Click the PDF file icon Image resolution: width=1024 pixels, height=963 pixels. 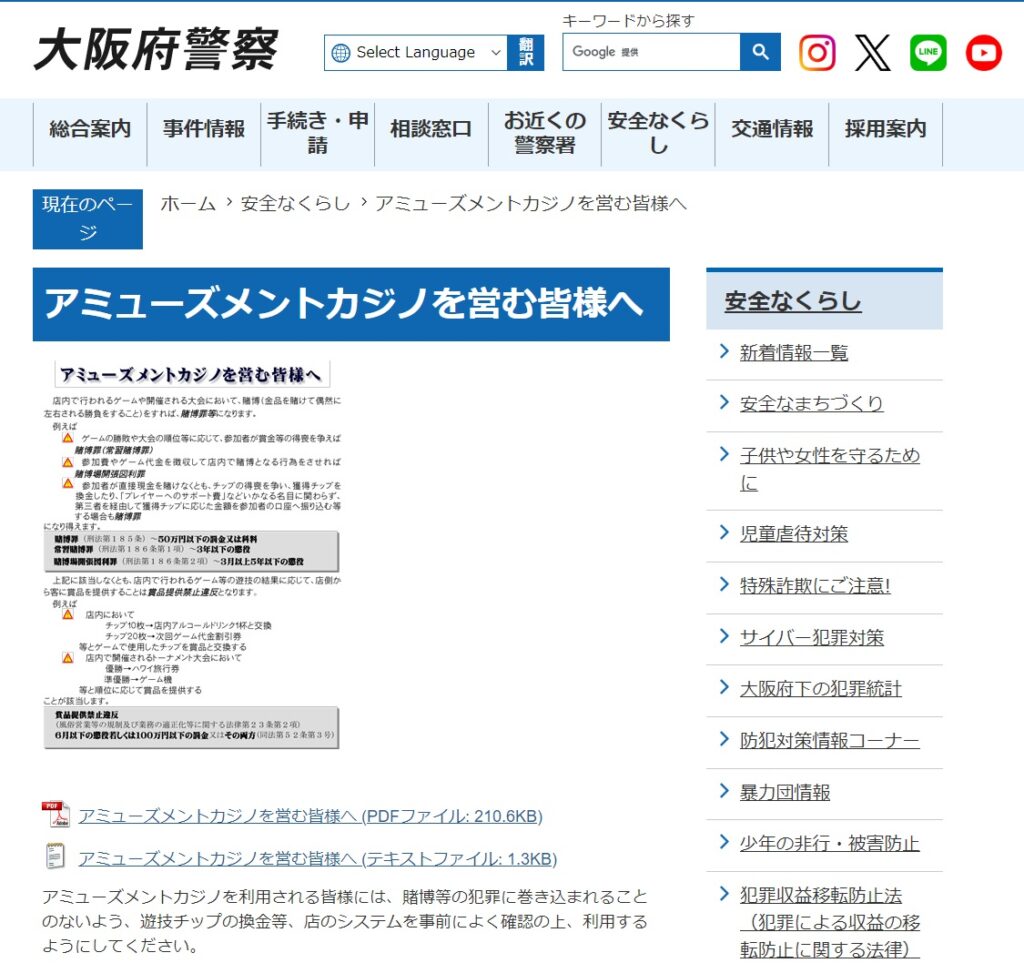(54, 815)
